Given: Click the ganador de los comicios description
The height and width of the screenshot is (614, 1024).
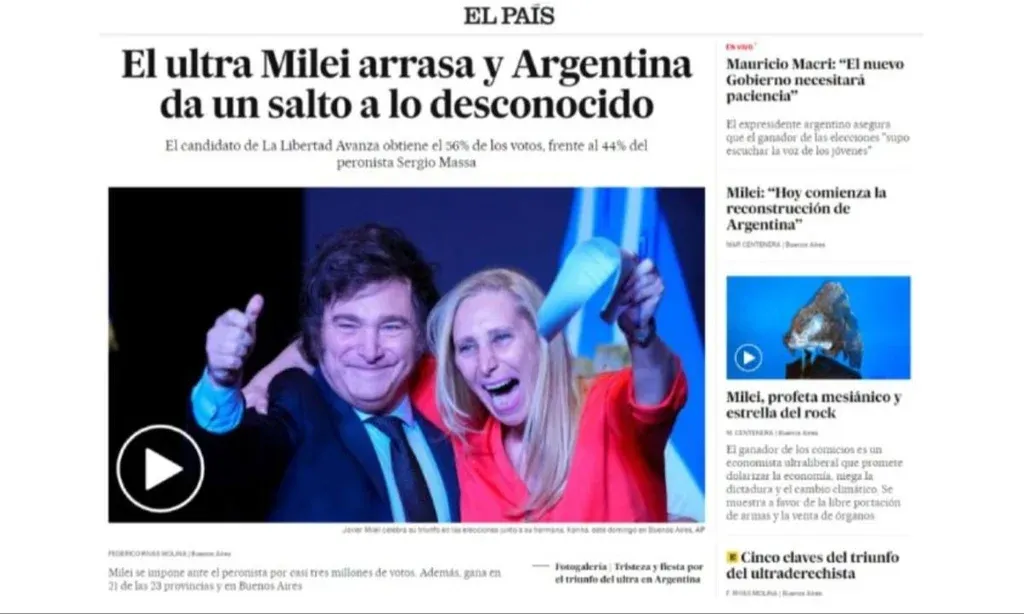Looking at the screenshot, I should tap(814, 482).
